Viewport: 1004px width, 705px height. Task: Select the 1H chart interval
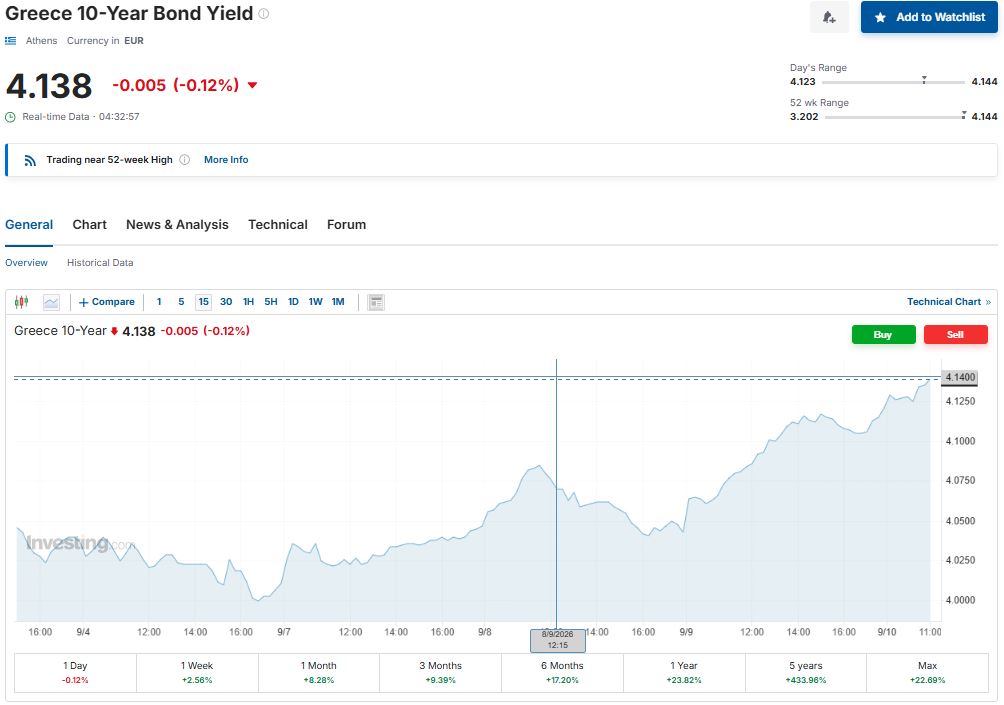click(248, 302)
